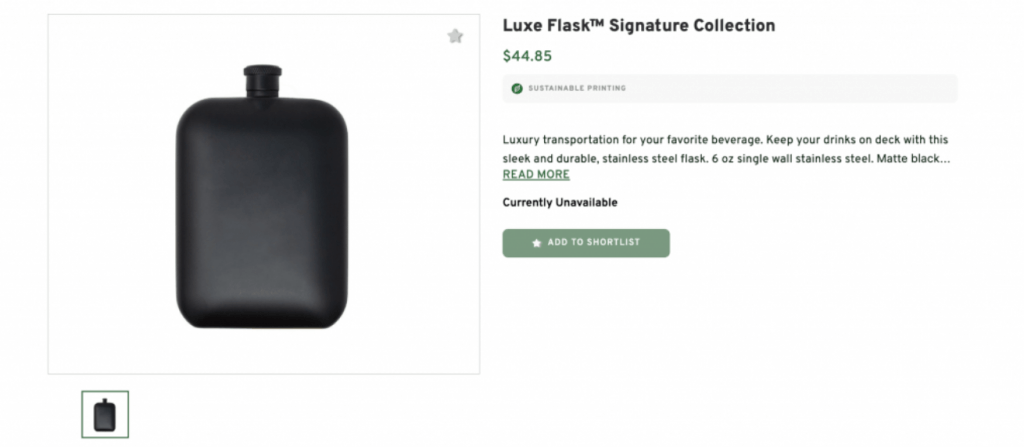Click the Currently Unavailable status text
The width and height of the screenshot is (1024, 447).
560,203
